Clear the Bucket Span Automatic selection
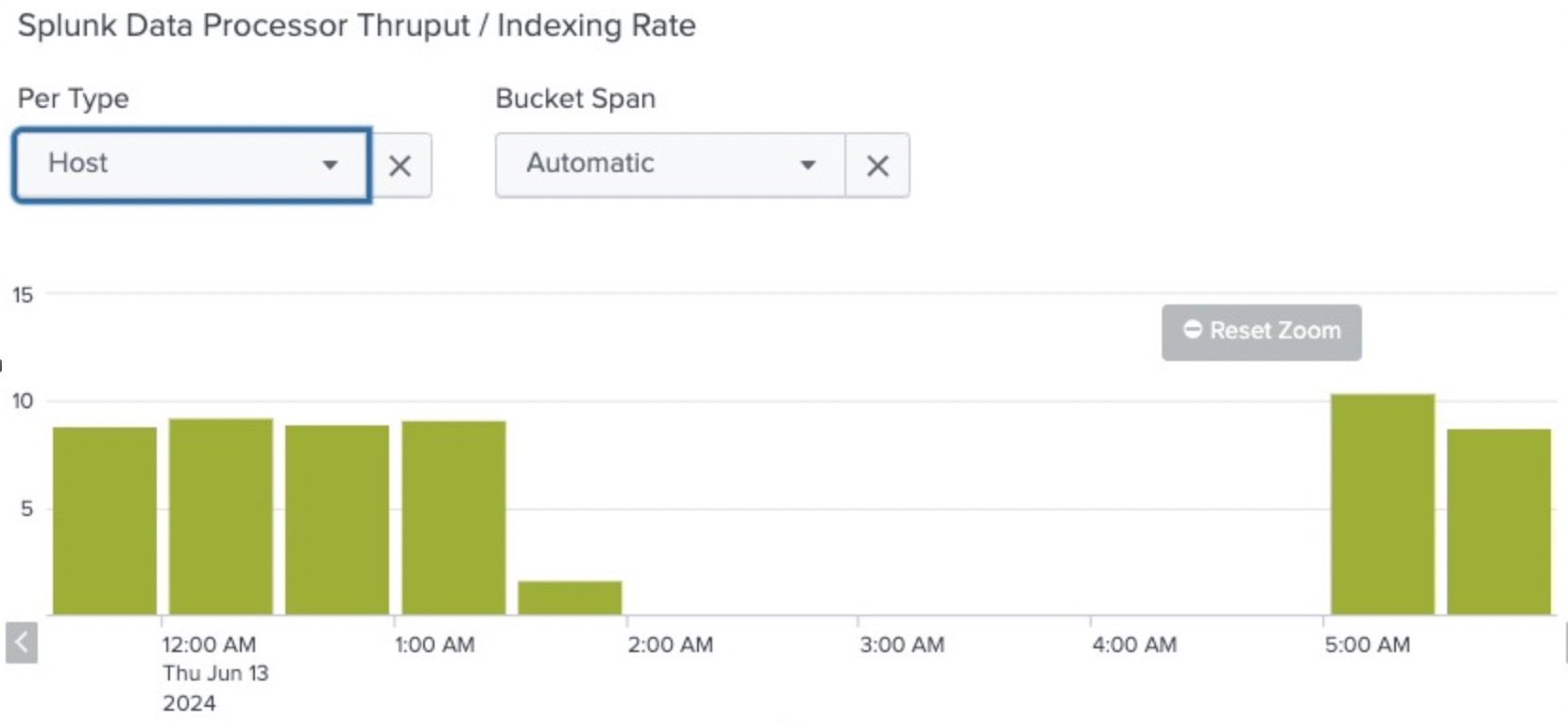The height and width of the screenshot is (724, 1568). tap(878, 166)
